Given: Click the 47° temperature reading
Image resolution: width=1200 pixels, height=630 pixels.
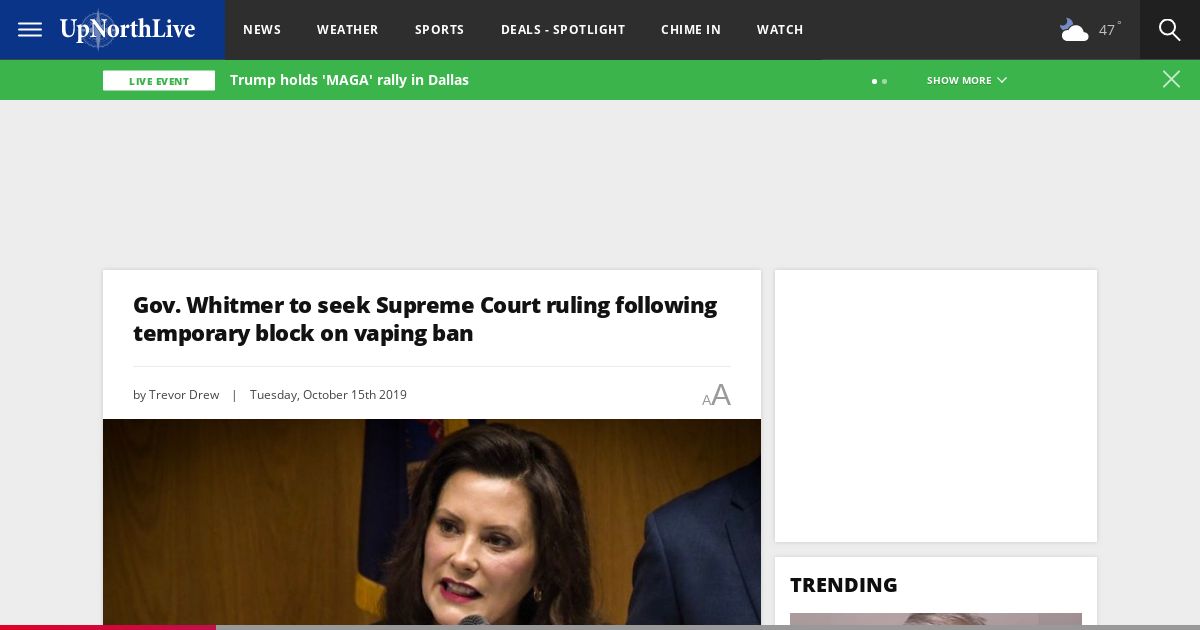Looking at the screenshot, I should (1109, 30).
